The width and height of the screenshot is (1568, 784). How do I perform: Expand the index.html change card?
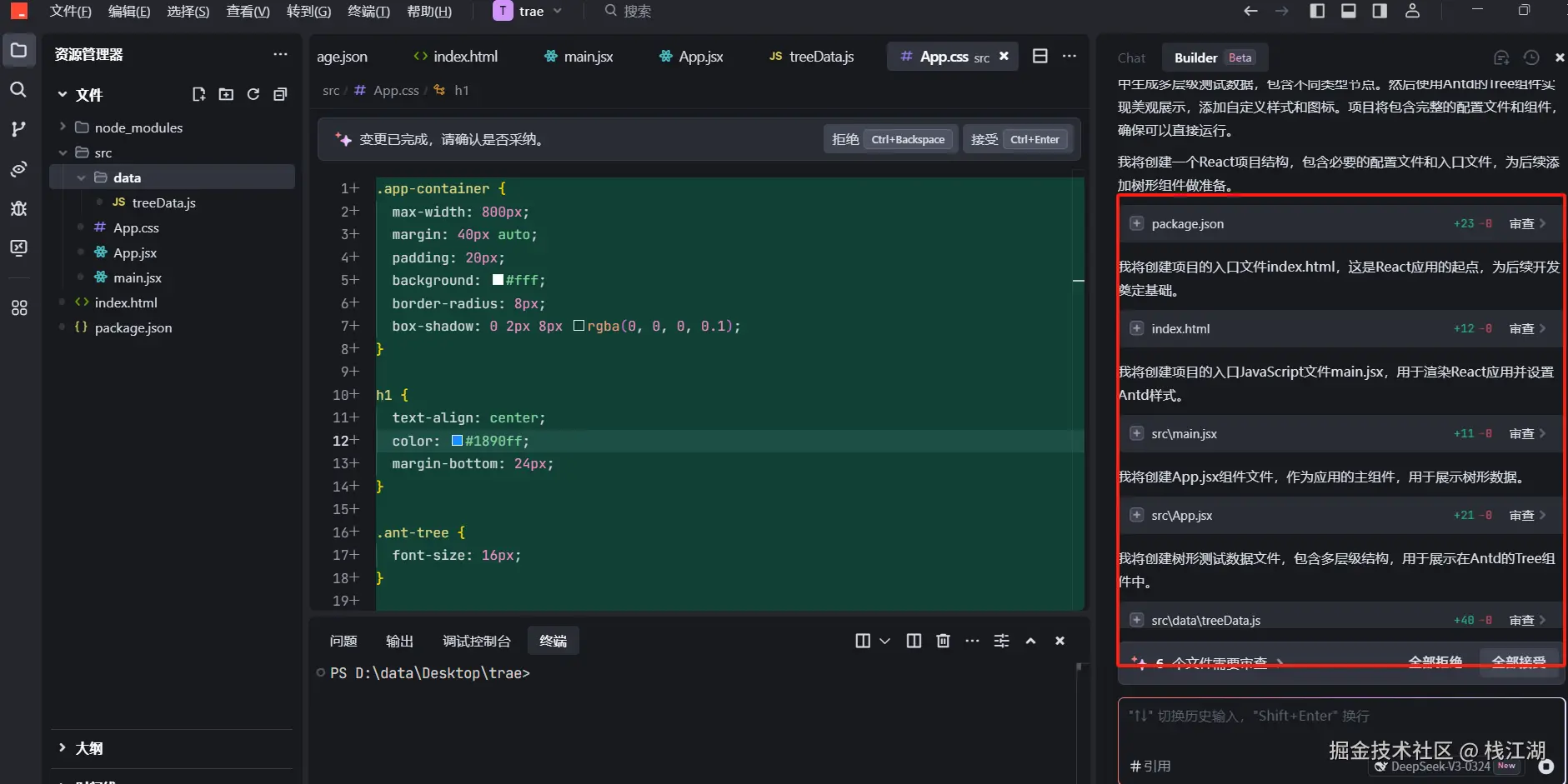click(x=1136, y=328)
